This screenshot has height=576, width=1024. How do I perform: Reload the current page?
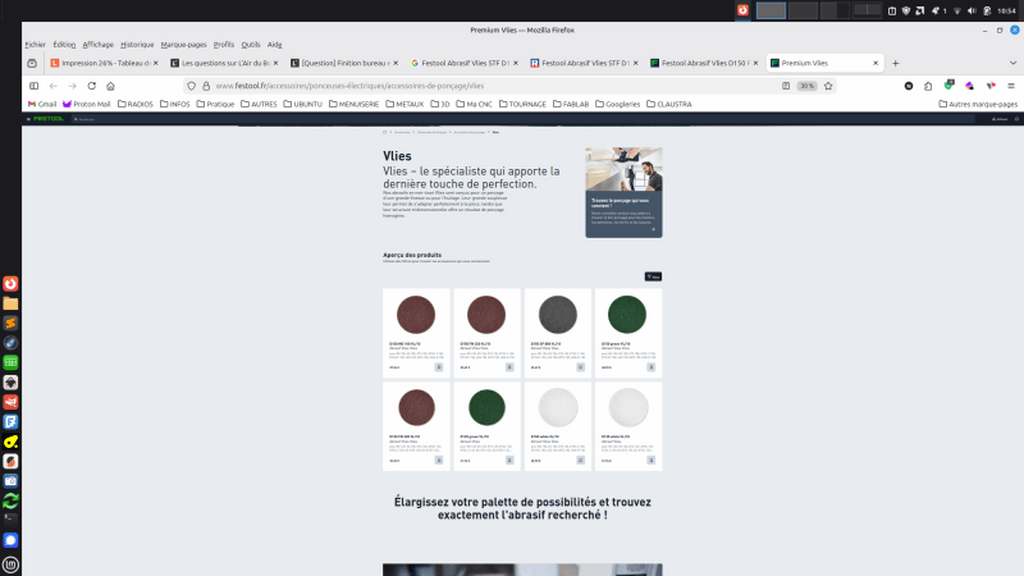[x=92, y=86]
